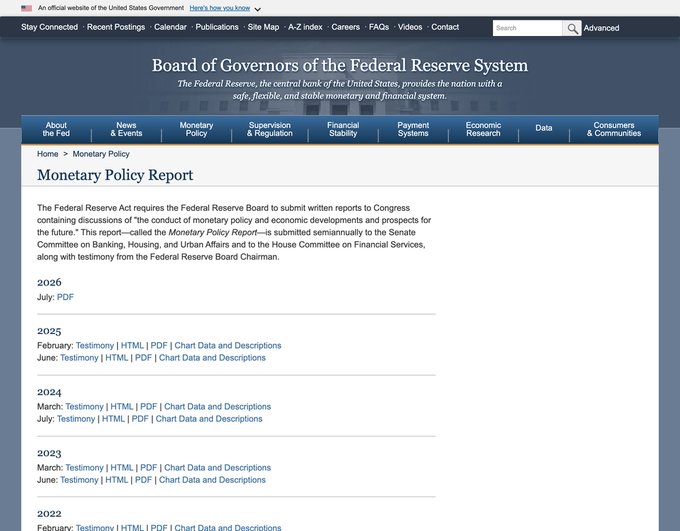
Task: Open June 2025 Testimony
Action: coord(79,358)
